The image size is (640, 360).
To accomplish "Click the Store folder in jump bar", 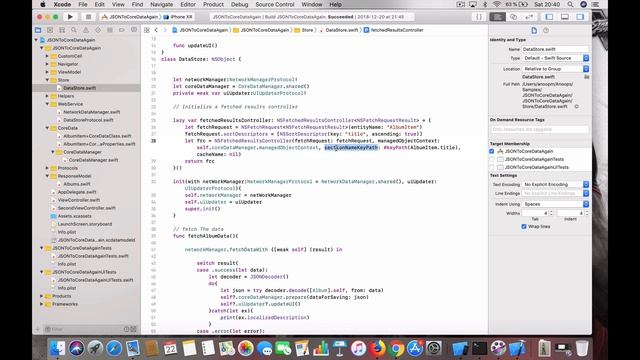I will pos(304,30).
